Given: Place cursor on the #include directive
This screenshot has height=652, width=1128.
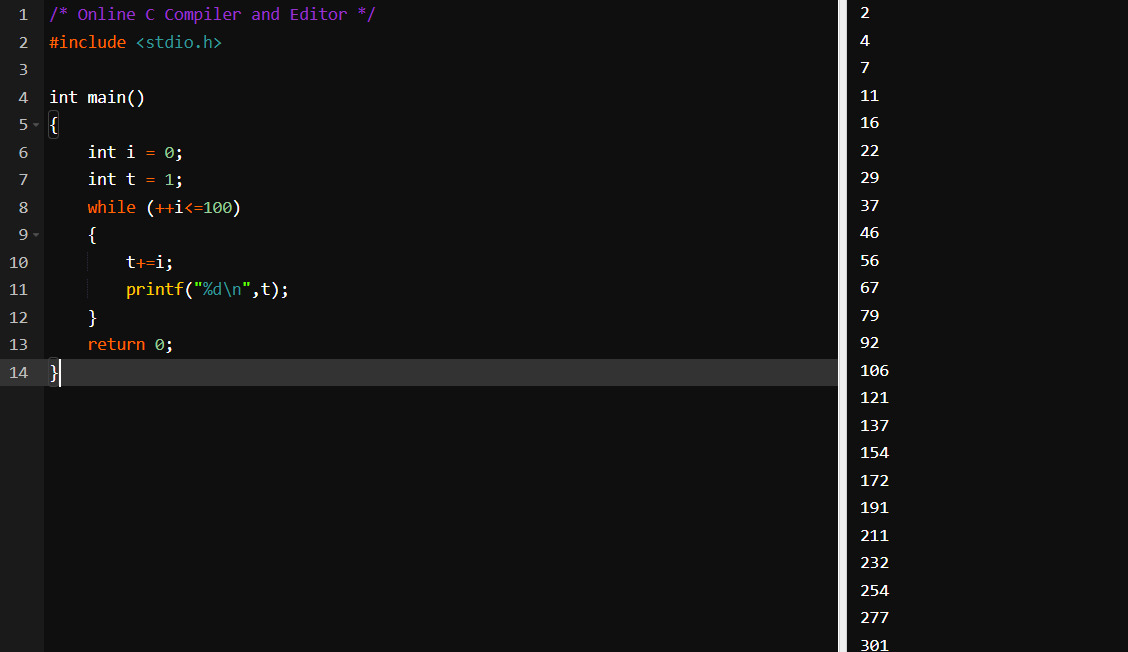Looking at the screenshot, I should [87, 42].
